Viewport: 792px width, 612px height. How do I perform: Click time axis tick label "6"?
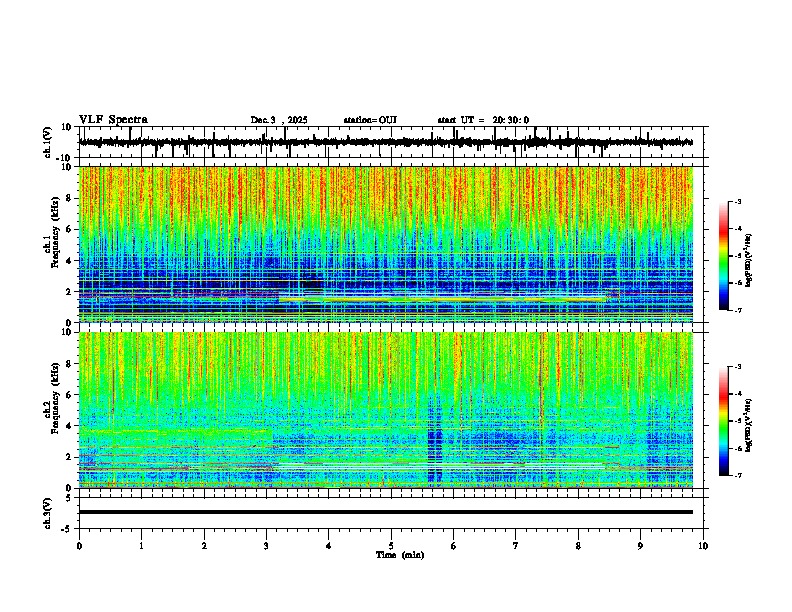(454, 546)
